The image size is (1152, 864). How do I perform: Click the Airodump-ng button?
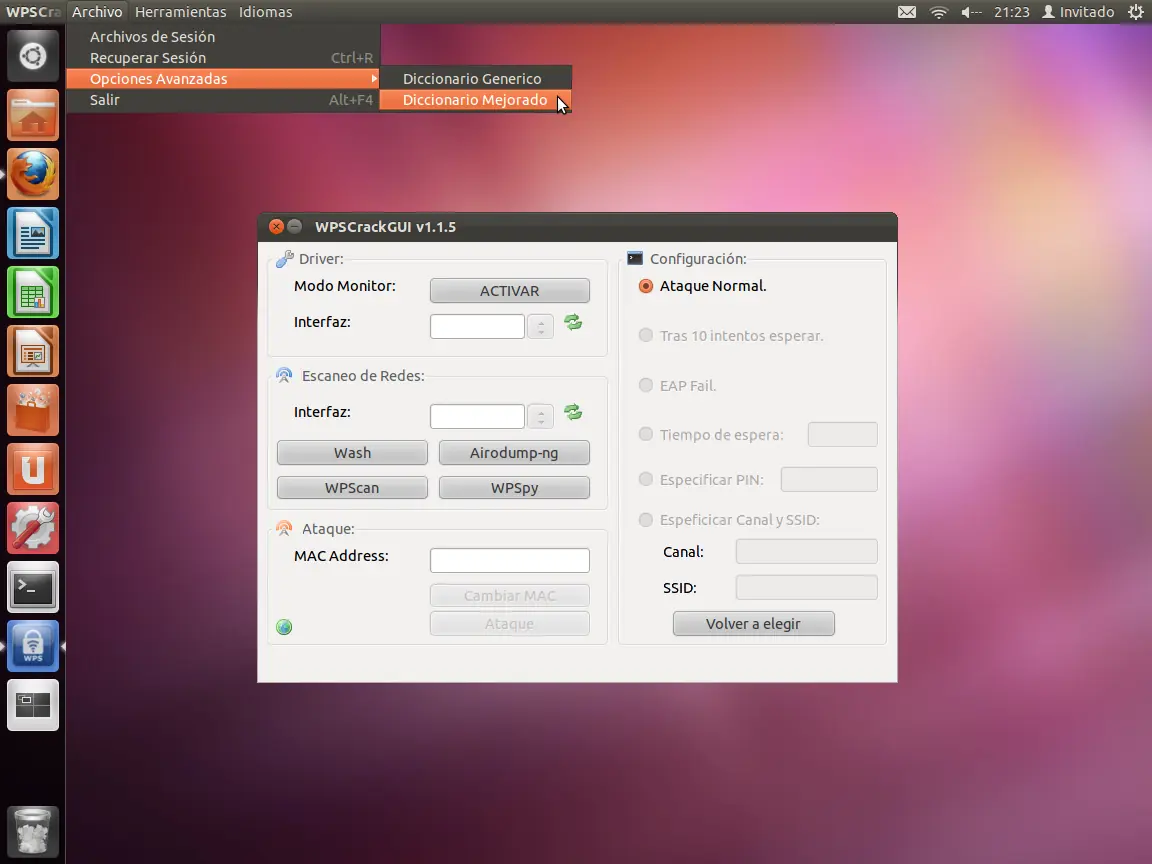pos(514,453)
